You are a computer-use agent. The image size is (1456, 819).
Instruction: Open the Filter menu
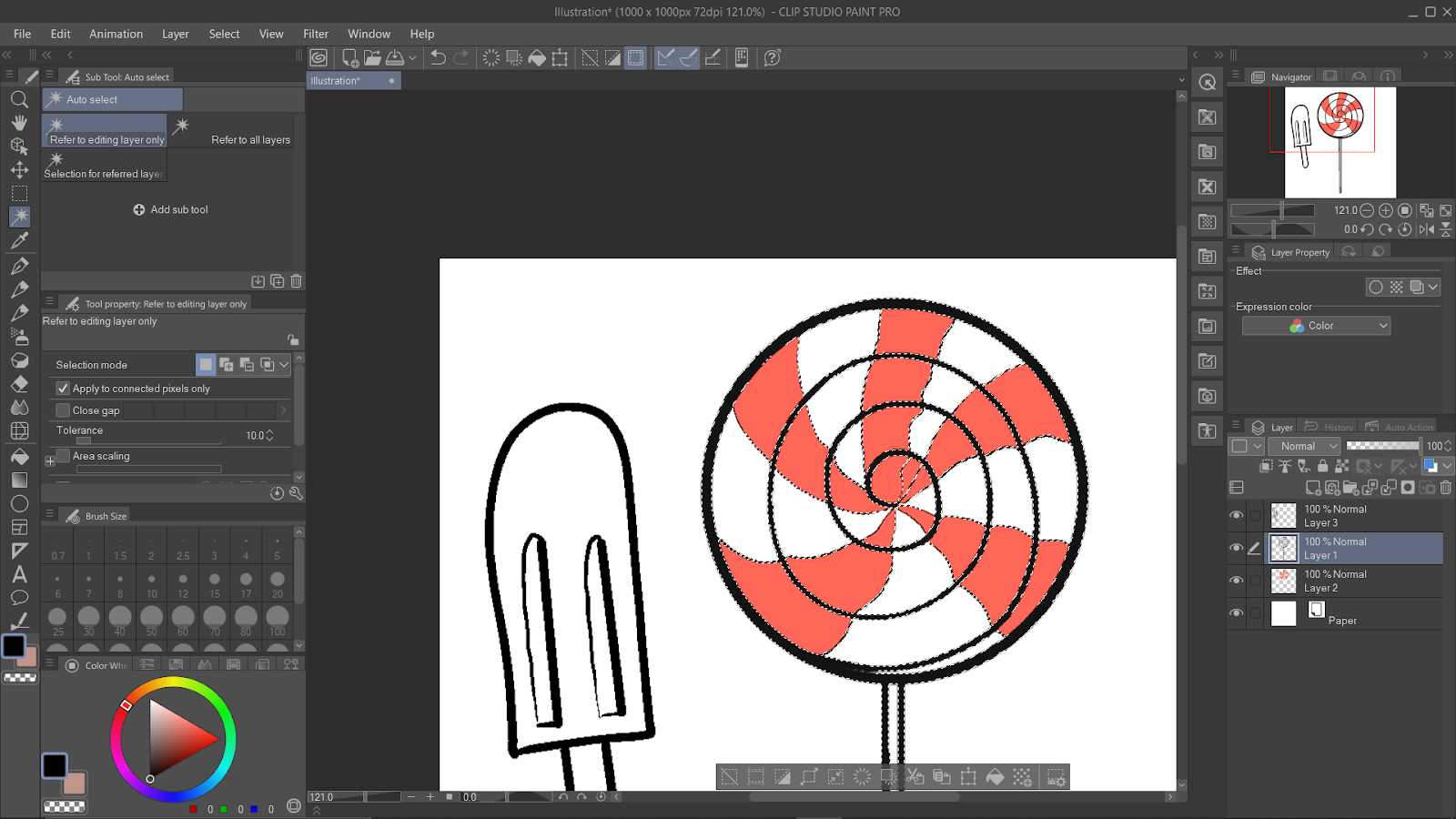tap(316, 34)
